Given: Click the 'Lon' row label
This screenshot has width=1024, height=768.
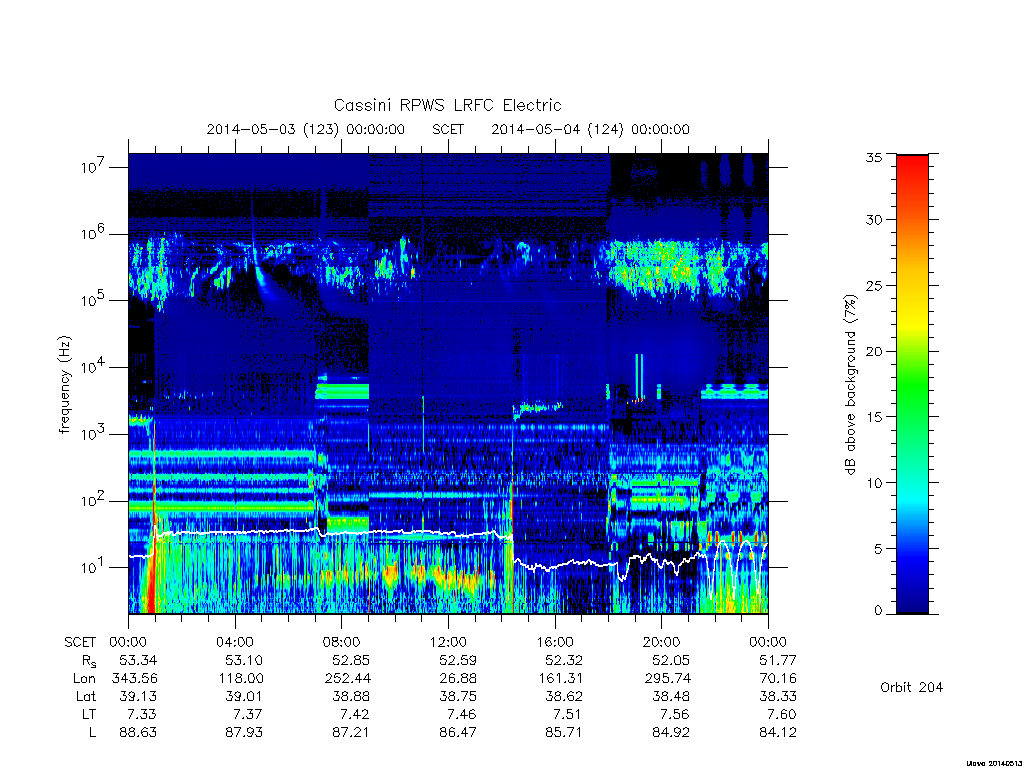Looking at the screenshot, I should tap(84, 679).
